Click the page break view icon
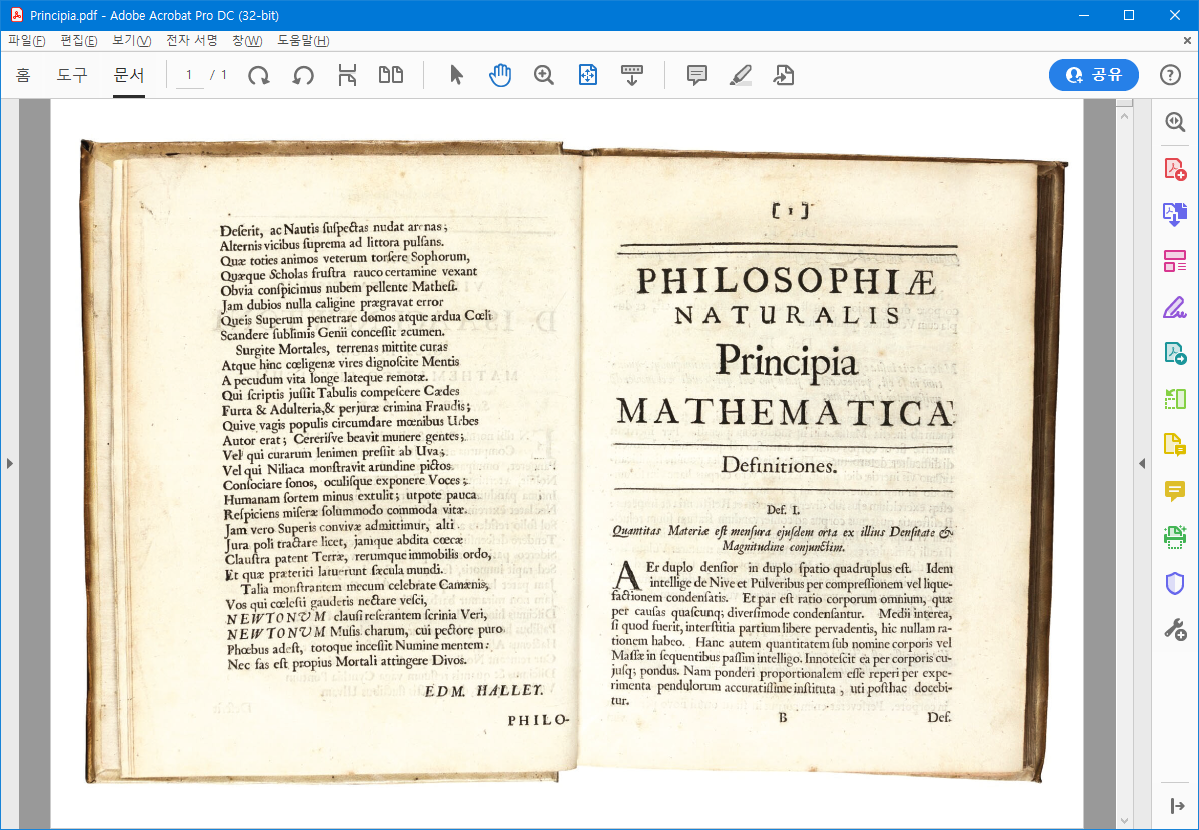1199x830 pixels. point(347,75)
